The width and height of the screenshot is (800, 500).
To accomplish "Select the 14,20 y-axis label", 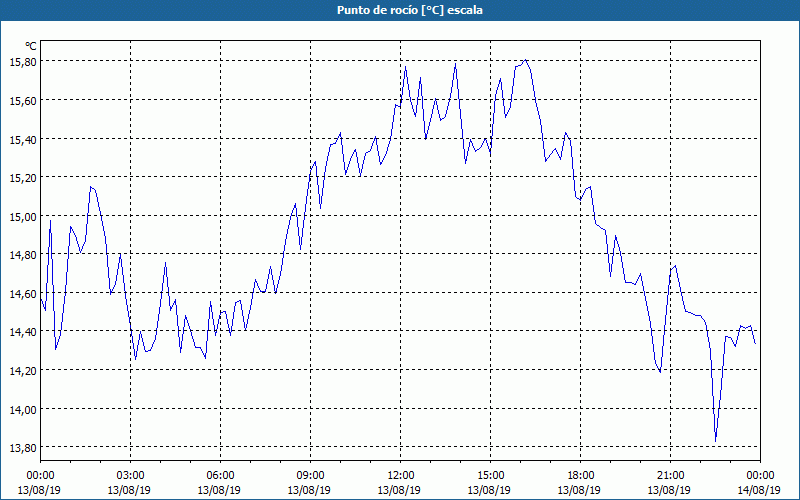I will point(23,370).
